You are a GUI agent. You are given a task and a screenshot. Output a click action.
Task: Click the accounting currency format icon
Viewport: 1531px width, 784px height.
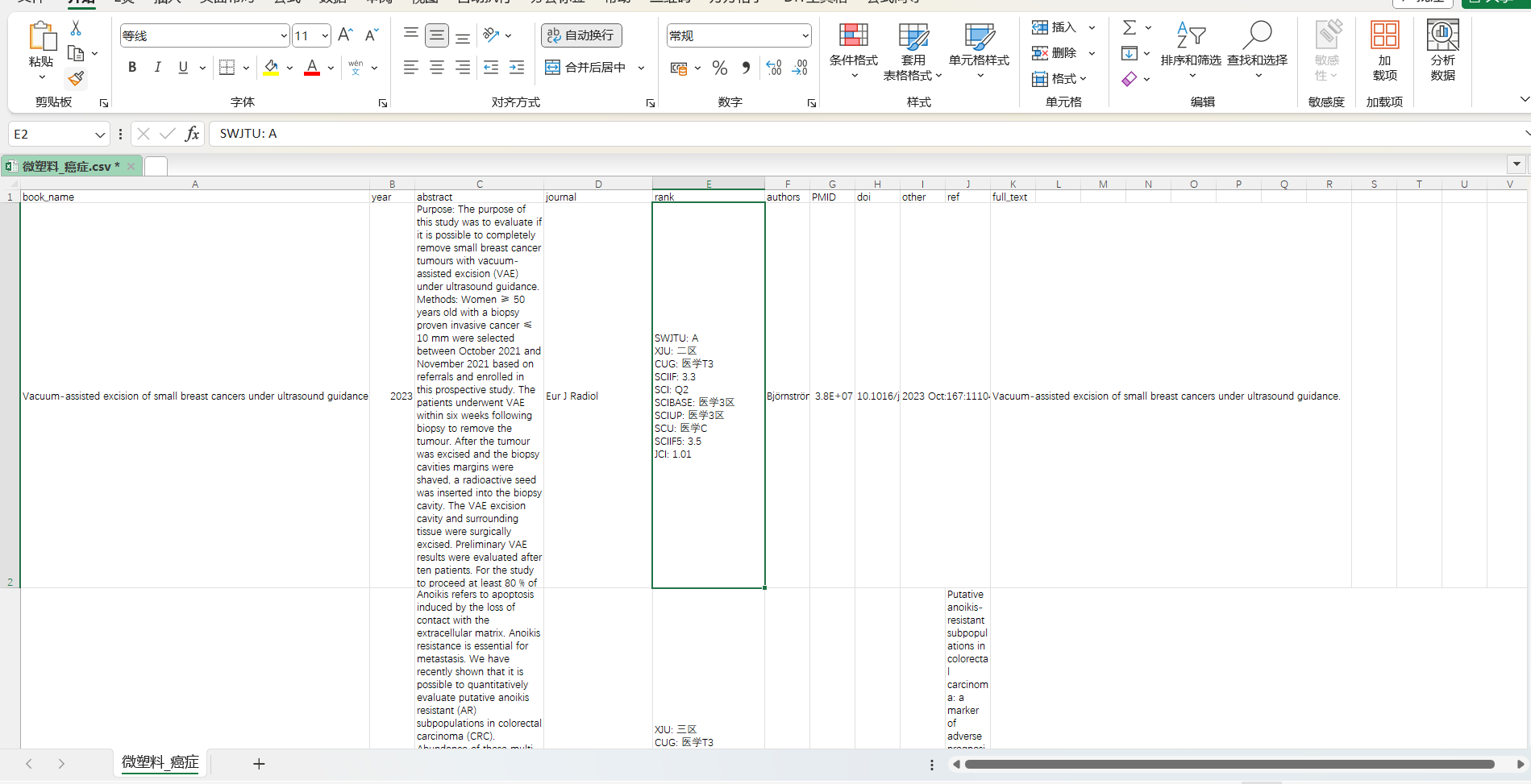pos(679,68)
